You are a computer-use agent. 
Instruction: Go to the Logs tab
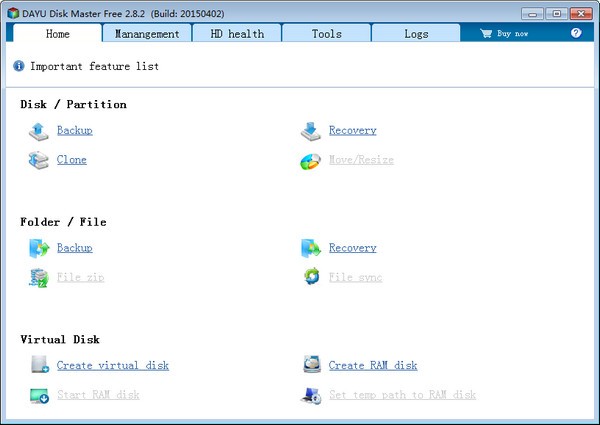416,33
